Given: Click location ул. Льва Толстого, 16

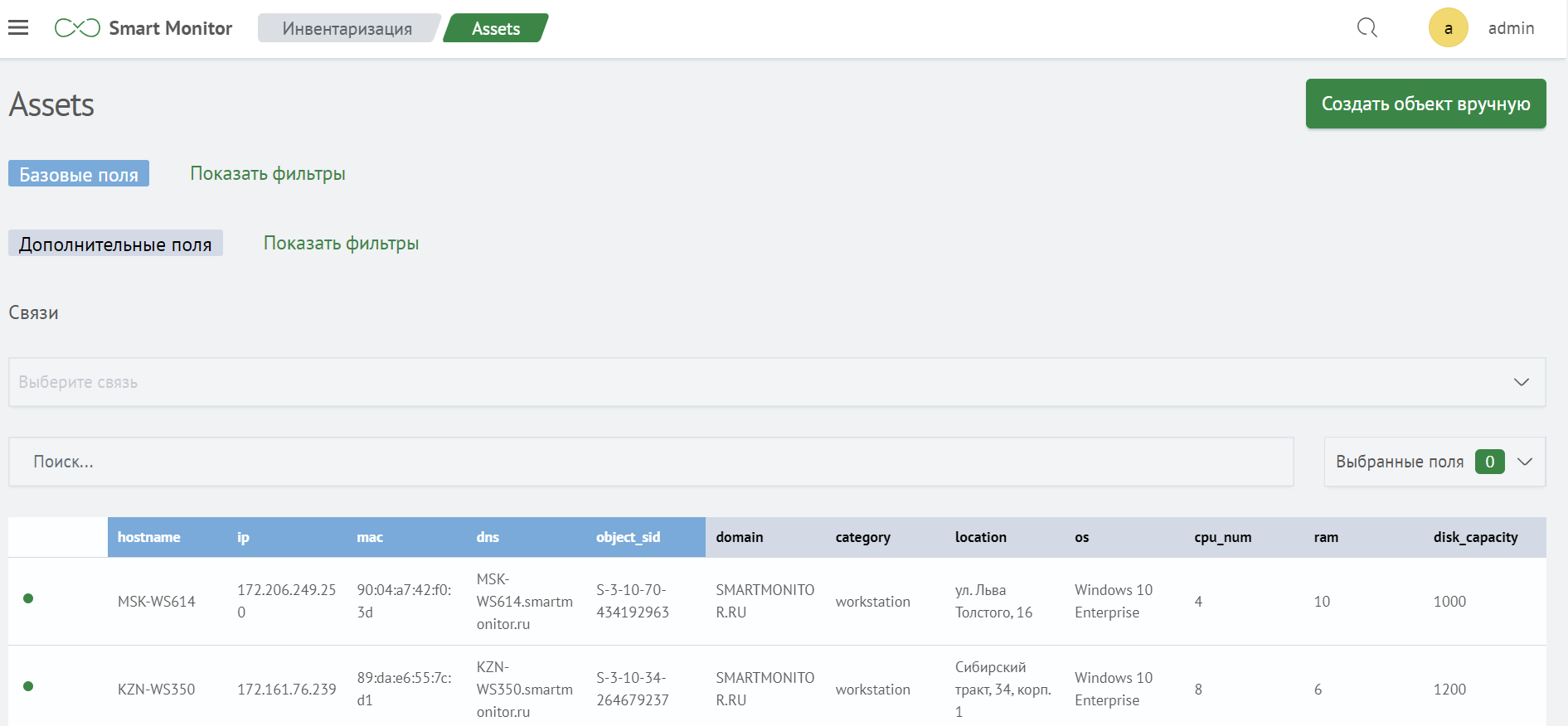Looking at the screenshot, I should [x=994, y=601].
